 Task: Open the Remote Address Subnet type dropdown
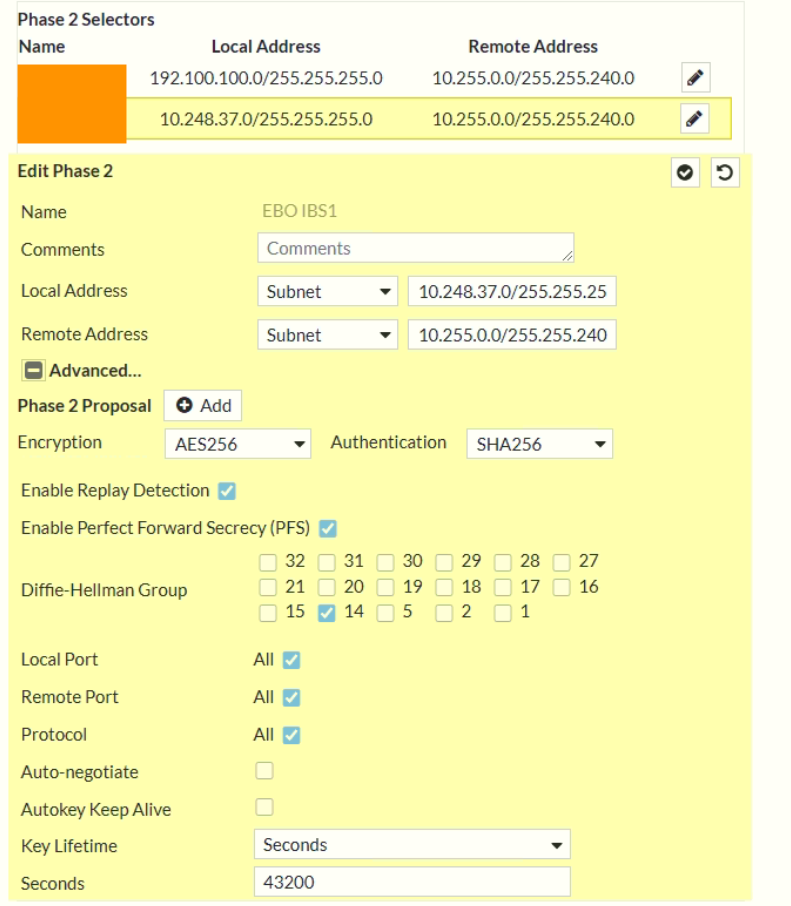(328, 335)
